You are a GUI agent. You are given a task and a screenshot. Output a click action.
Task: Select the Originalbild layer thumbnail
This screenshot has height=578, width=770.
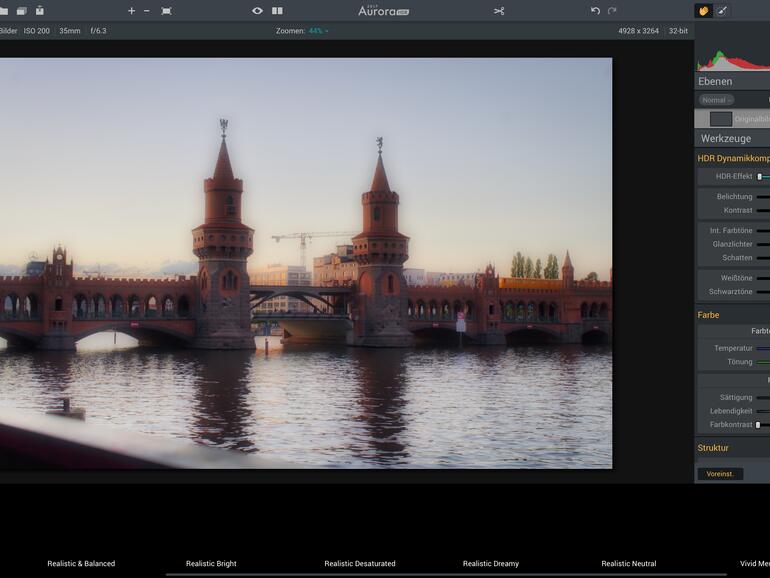pyautogui.click(x=720, y=119)
